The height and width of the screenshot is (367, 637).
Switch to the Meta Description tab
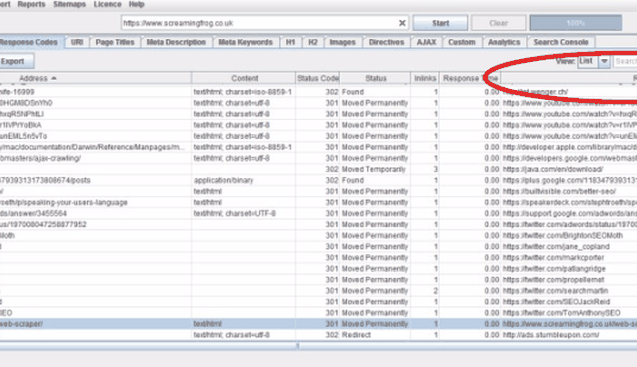point(176,42)
